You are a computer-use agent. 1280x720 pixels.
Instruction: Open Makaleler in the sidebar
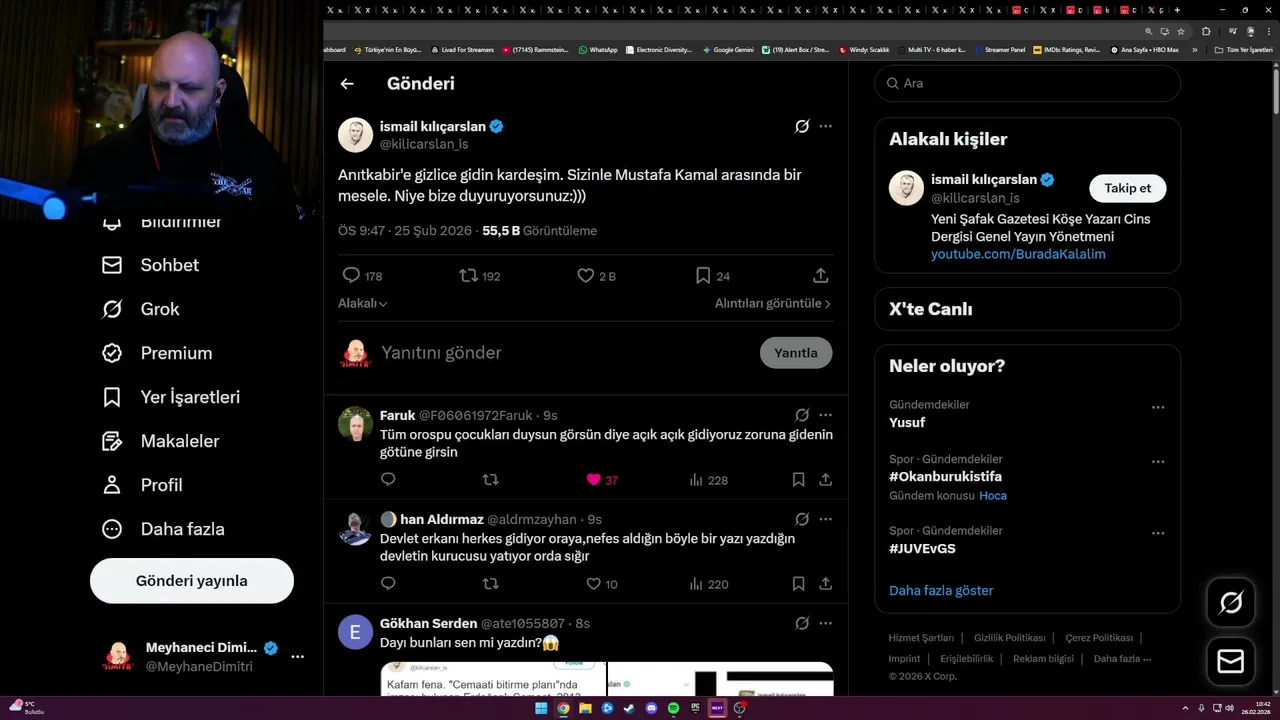160,441
